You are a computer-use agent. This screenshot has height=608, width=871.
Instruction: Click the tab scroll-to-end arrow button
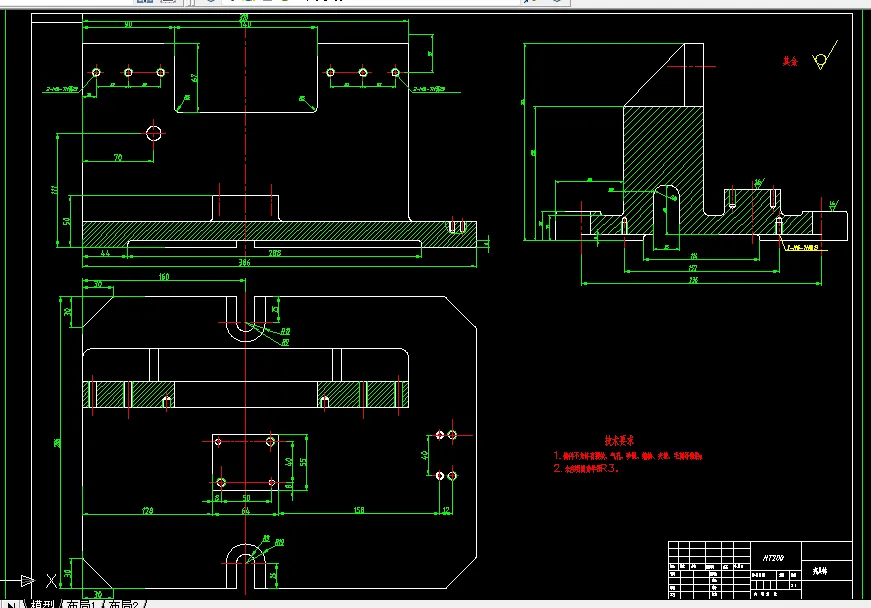pos(10,605)
